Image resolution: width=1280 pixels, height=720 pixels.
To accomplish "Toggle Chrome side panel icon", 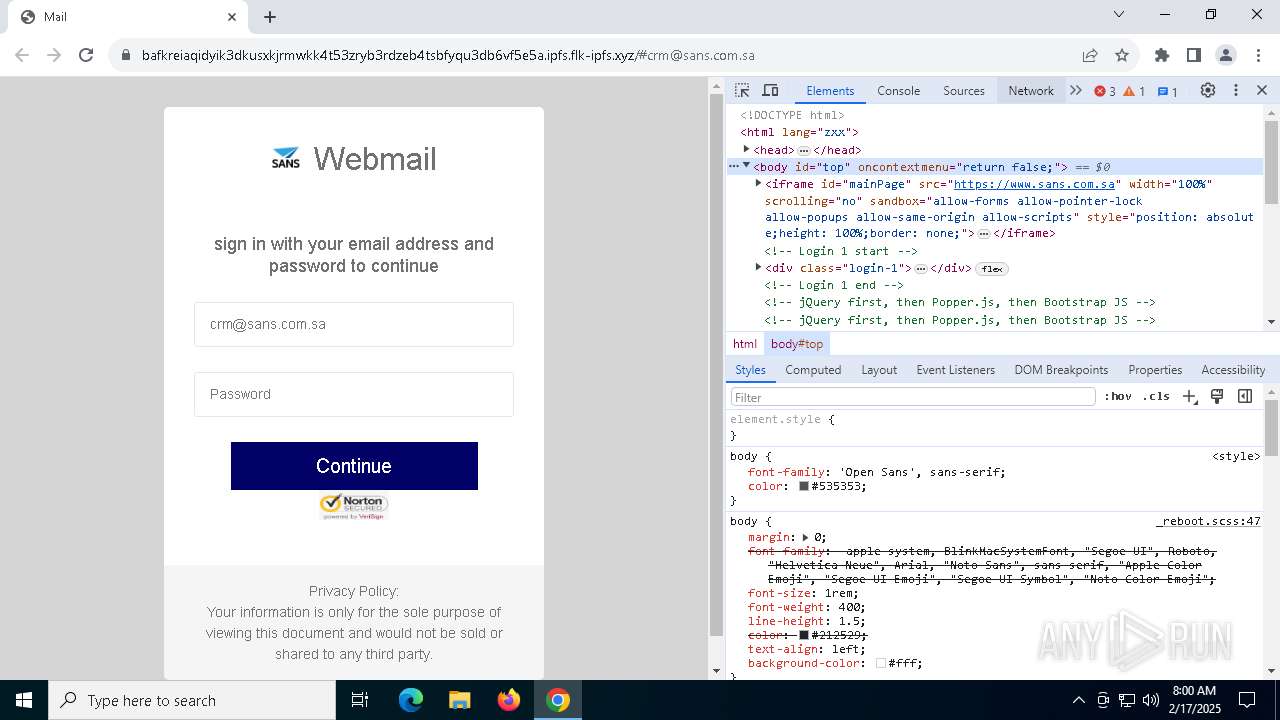I will (1194, 55).
